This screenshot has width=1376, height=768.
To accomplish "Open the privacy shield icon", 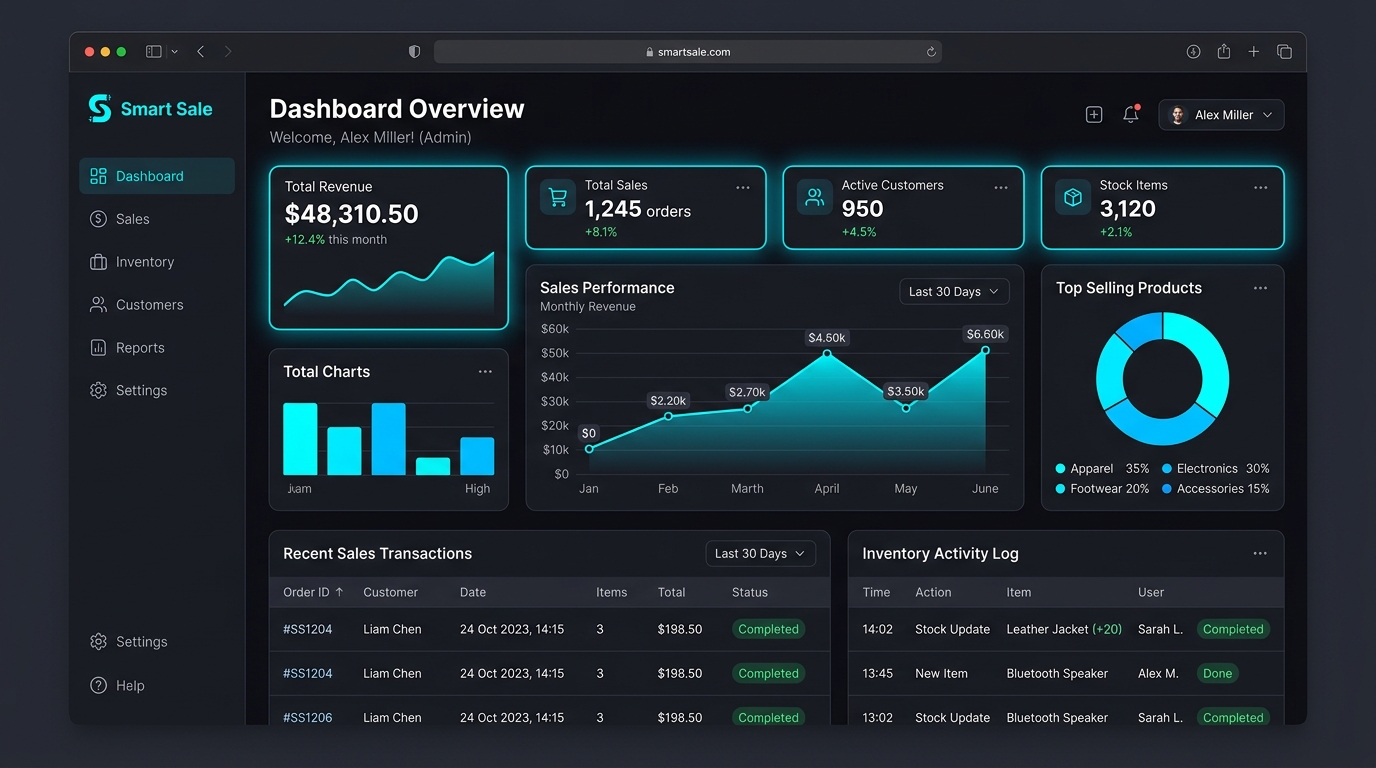I will click(414, 52).
